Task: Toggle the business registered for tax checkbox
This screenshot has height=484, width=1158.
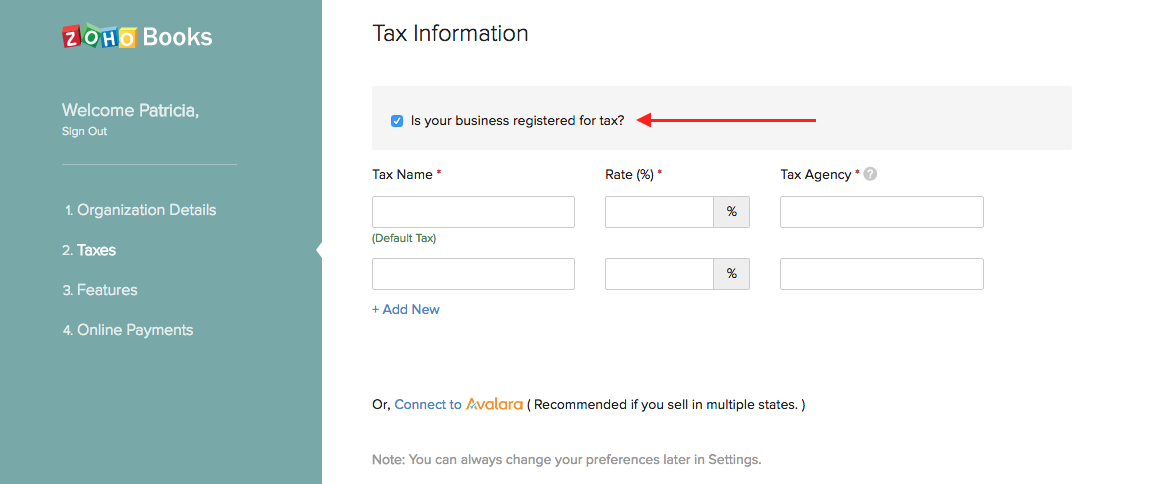Action: click(397, 121)
